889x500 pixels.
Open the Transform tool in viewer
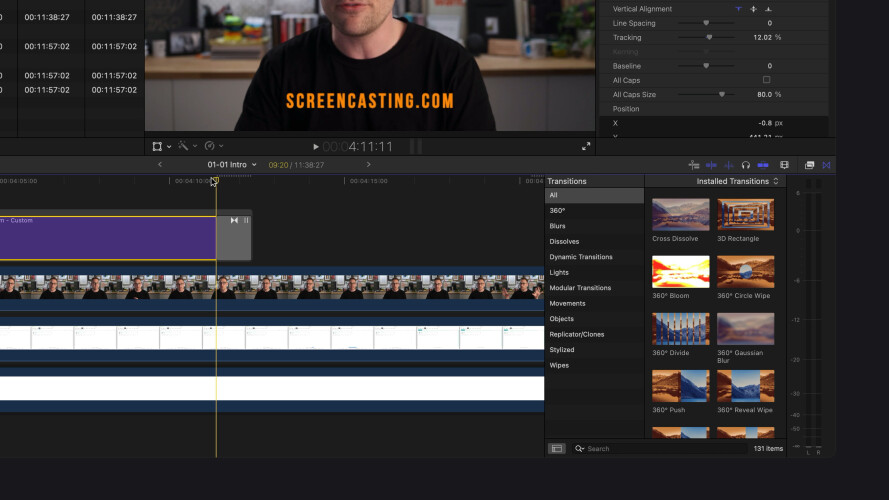pos(157,146)
